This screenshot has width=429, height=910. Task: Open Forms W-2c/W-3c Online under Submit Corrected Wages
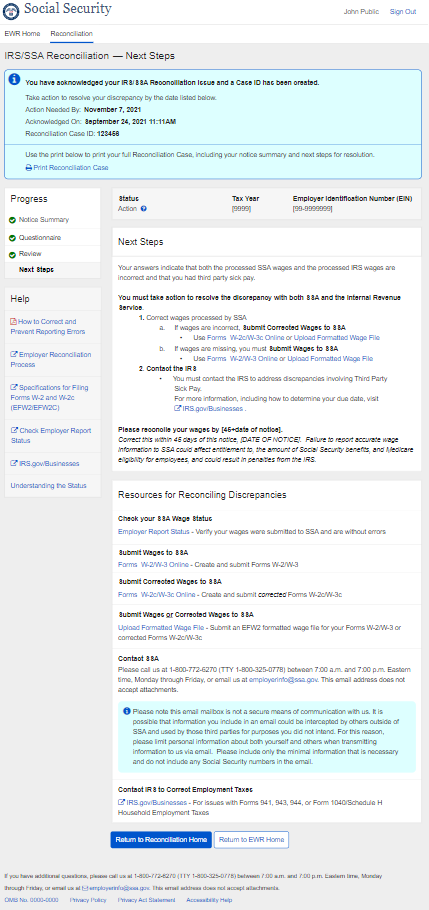coord(157,595)
